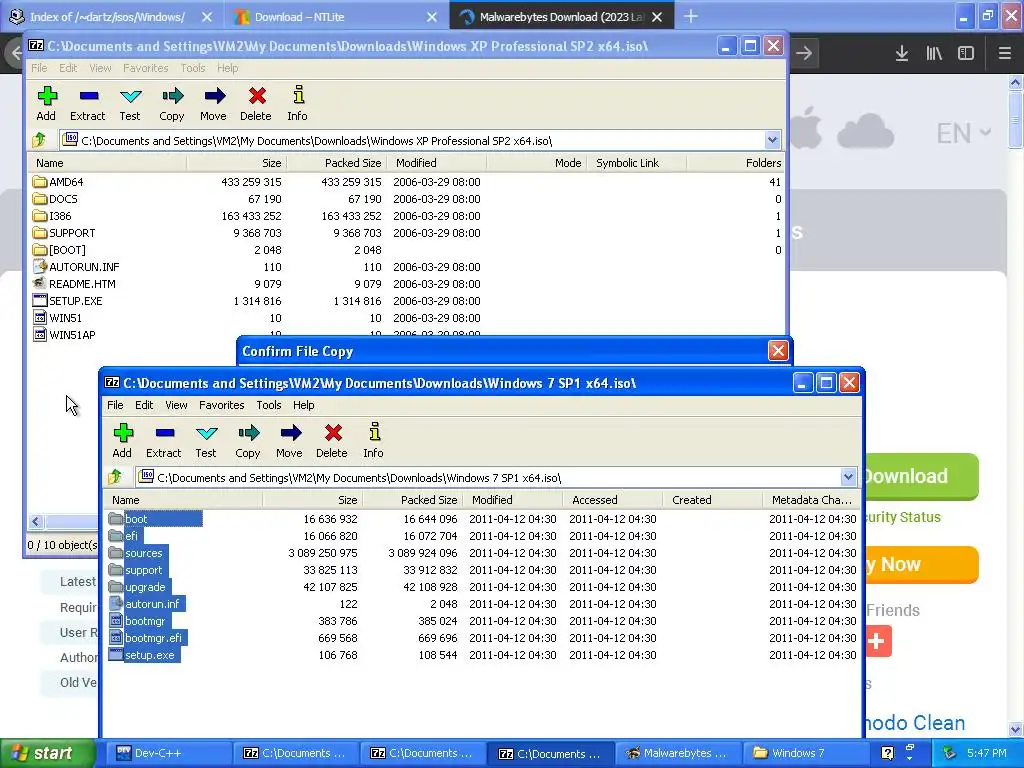This screenshot has height=768, width=1024.
Task: Open Edit menu in Windows 7 ISO window
Action: pyautogui.click(x=144, y=405)
